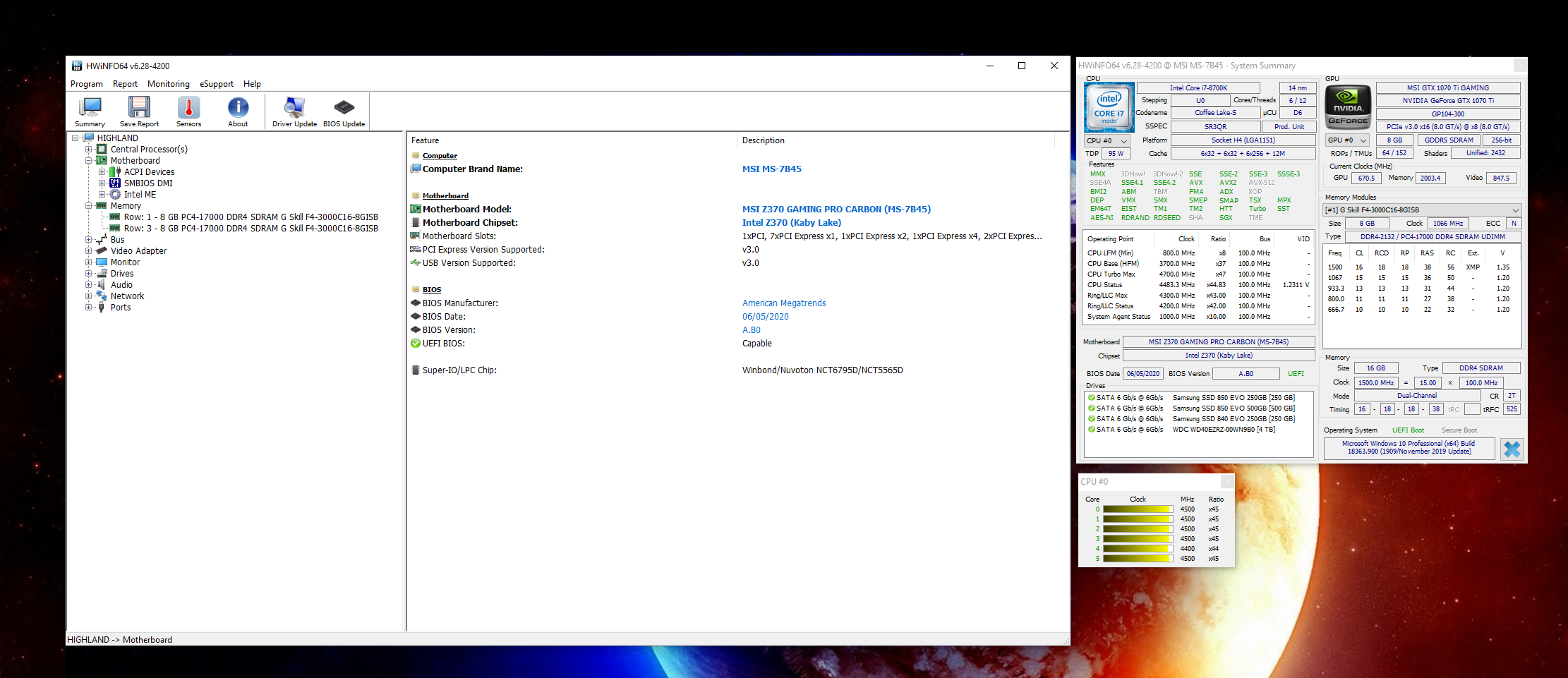Screen dimensions: 1568x678
Task: Open the eSupport menu
Action: pyautogui.click(x=217, y=84)
